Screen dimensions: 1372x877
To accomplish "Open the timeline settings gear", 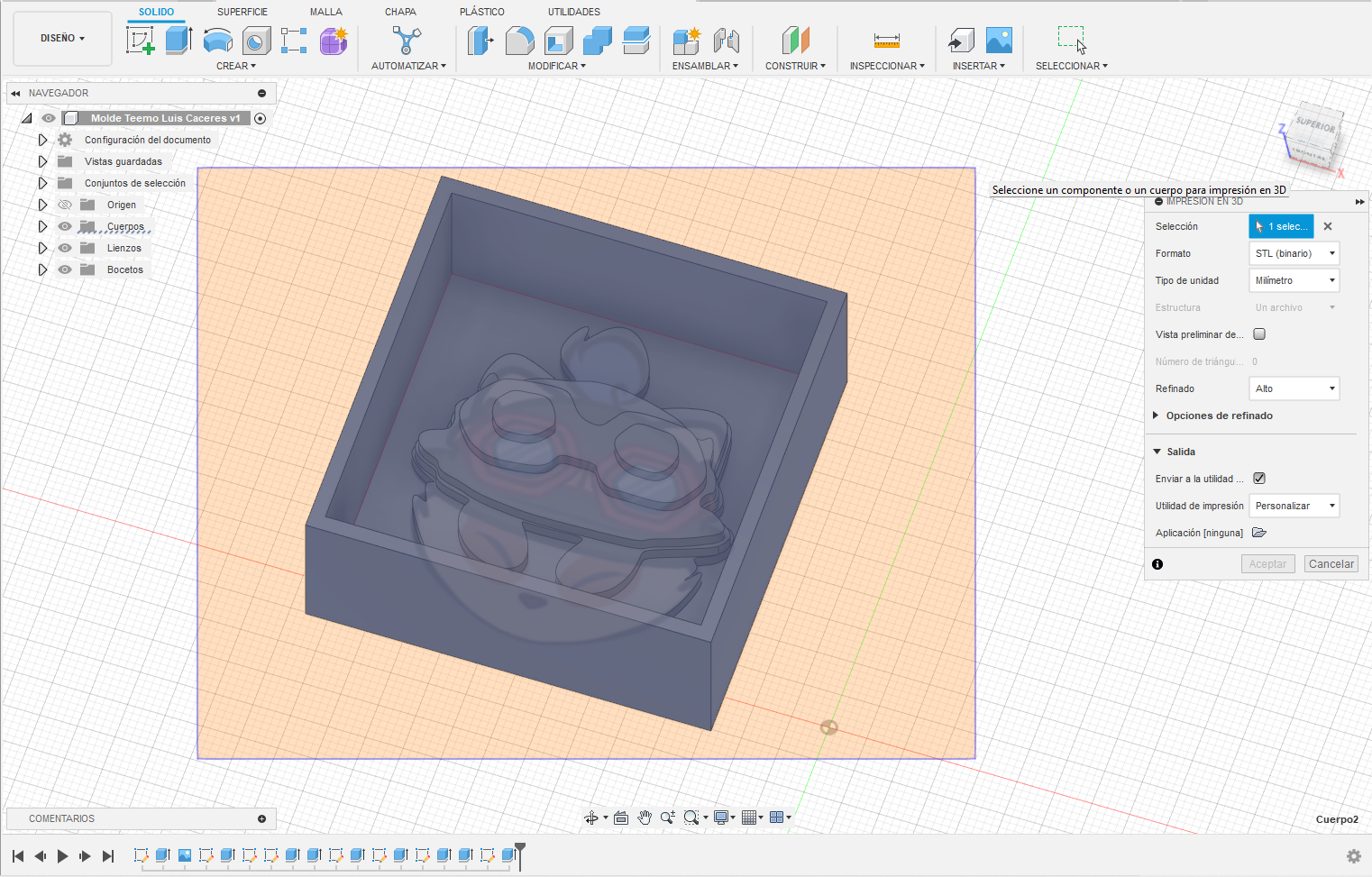I will click(x=1353, y=856).
